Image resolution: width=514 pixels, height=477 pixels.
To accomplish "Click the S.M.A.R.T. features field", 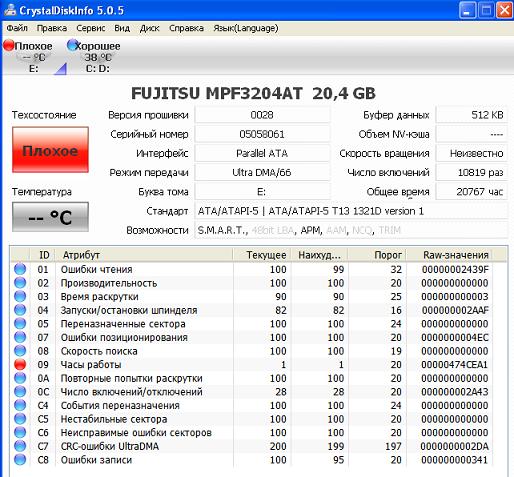I will click(351, 230).
